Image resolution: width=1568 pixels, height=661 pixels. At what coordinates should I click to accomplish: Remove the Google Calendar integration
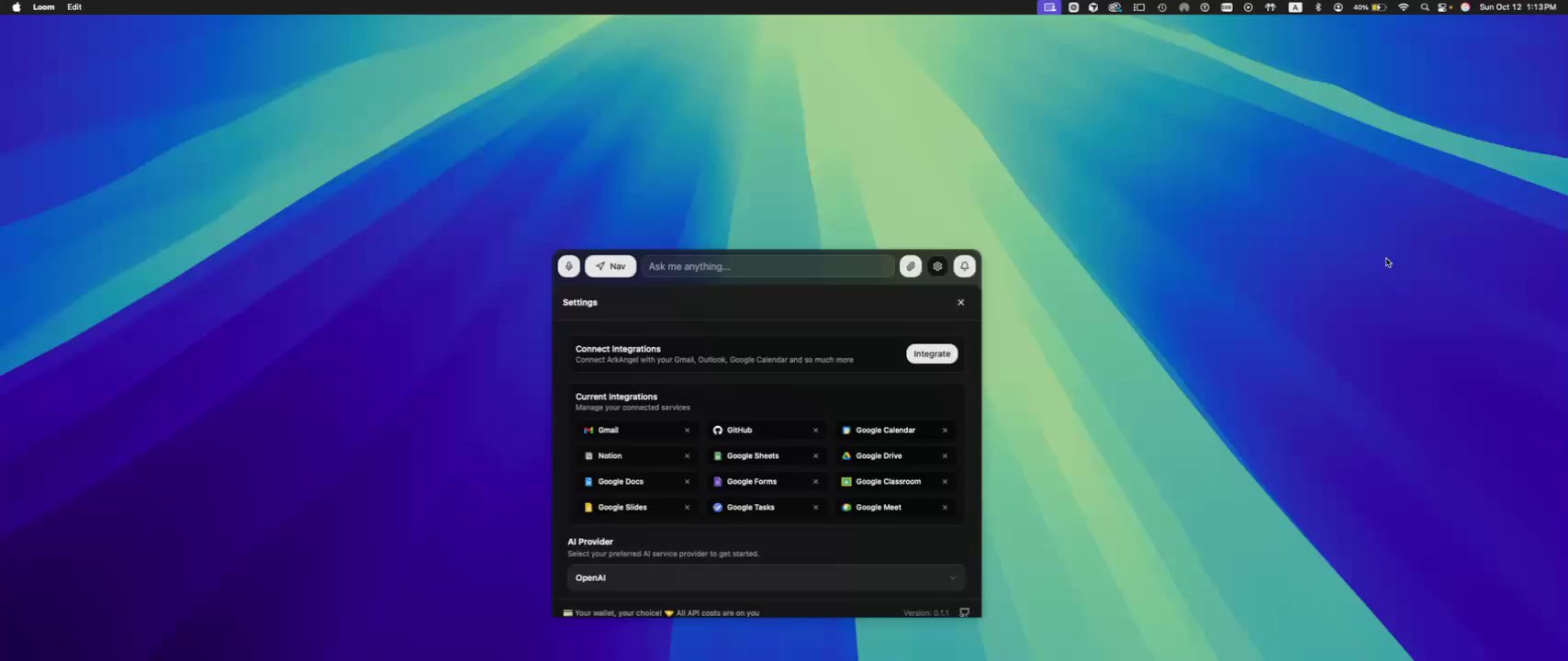click(945, 430)
